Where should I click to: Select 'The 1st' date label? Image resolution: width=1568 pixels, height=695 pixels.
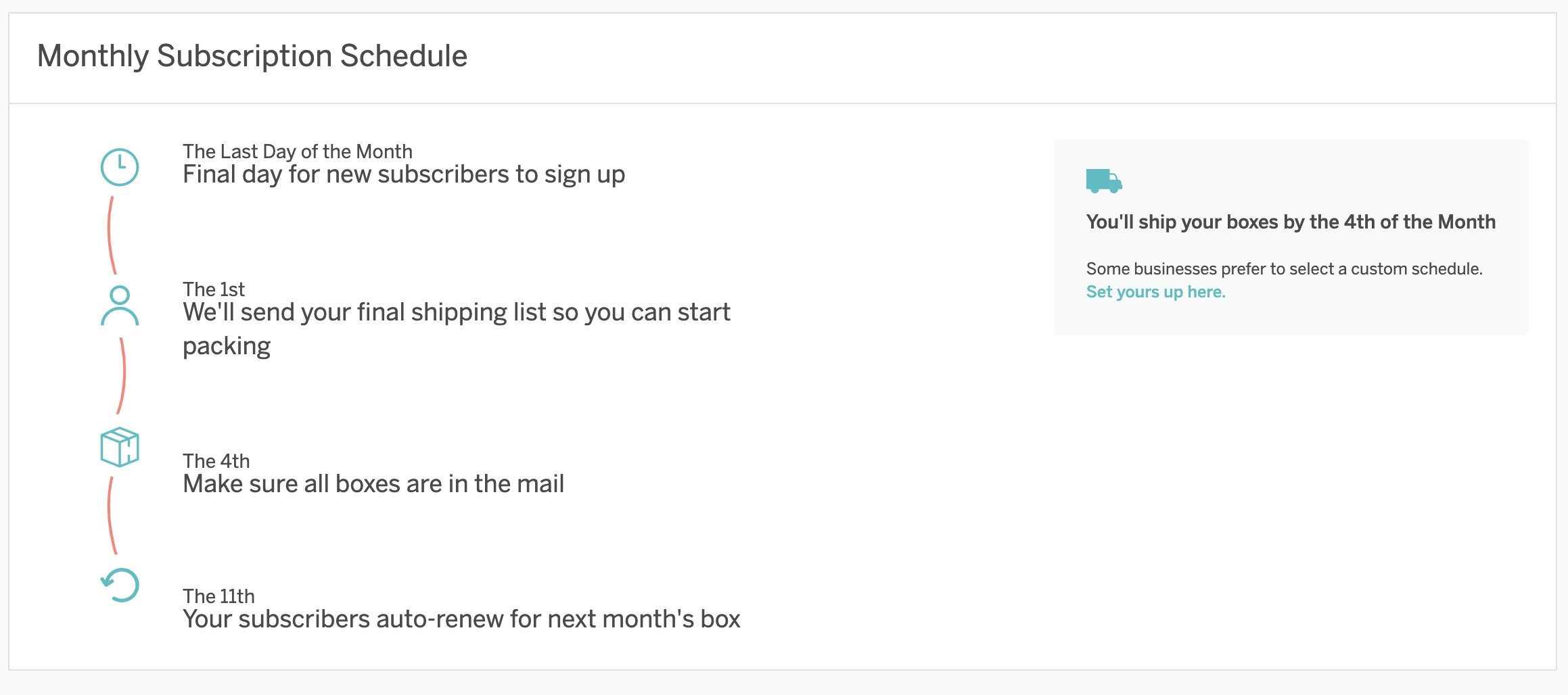click(x=214, y=289)
